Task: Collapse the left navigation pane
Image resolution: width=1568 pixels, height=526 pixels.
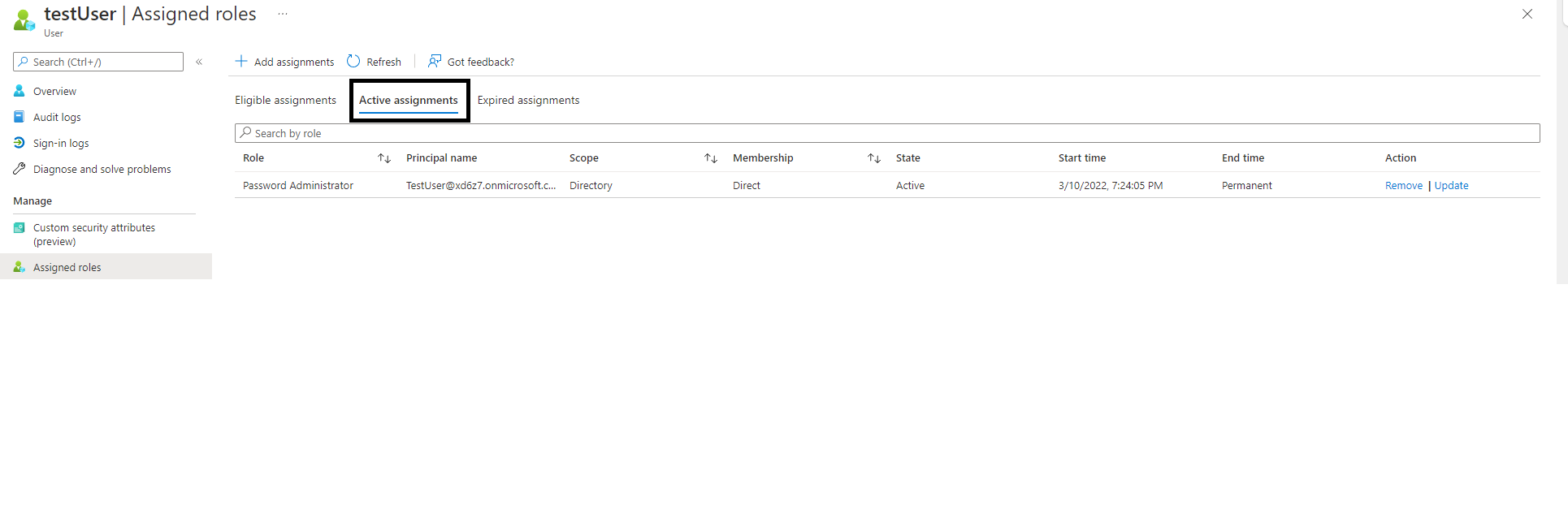Action: pos(199,62)
